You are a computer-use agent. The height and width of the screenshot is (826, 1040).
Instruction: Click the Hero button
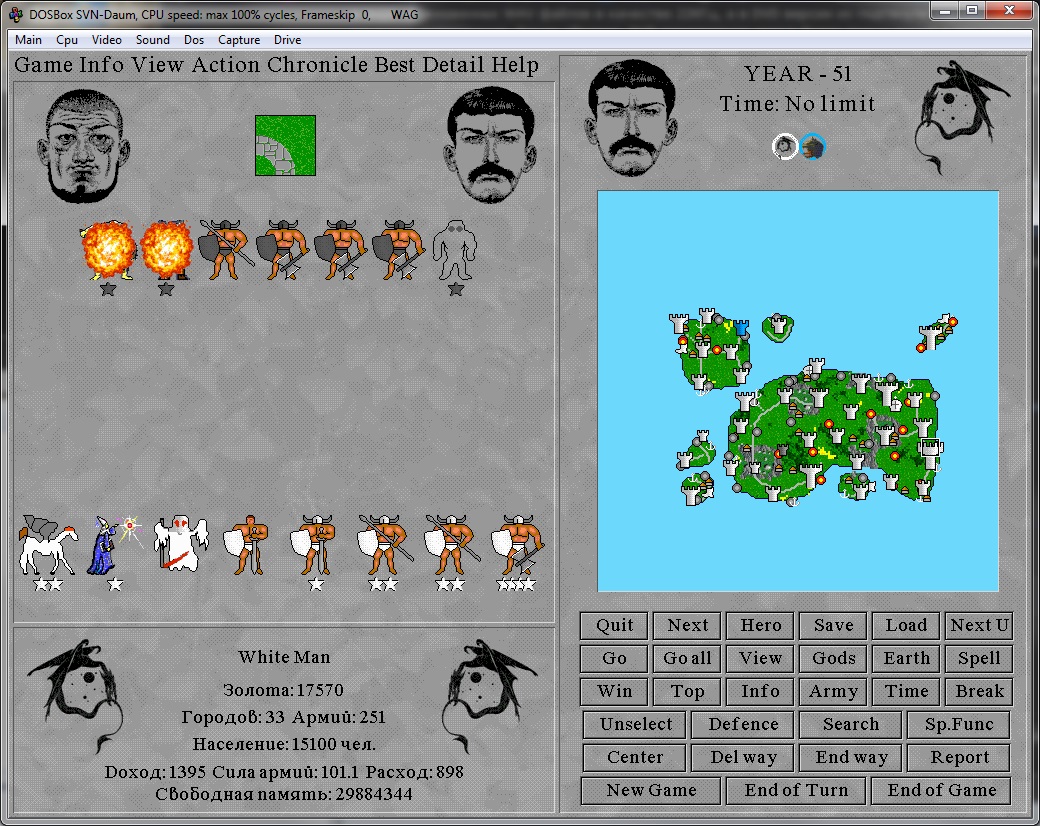pyautogui.click(x=760, y=626)
